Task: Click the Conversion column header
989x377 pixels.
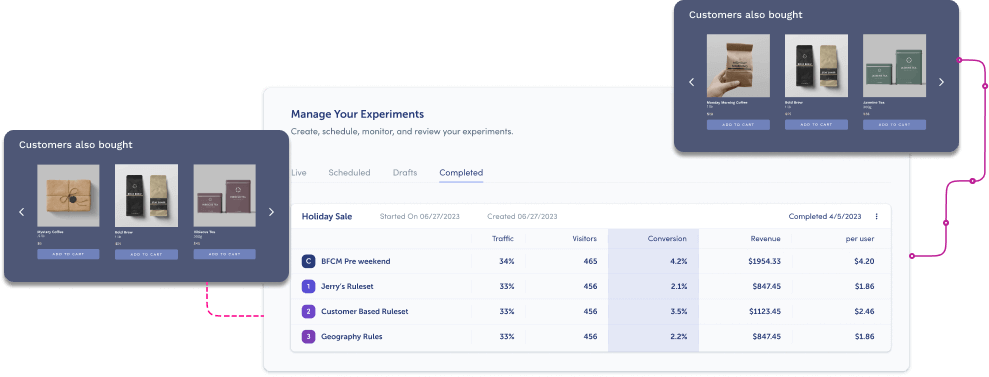Action: tap(667, 238)
